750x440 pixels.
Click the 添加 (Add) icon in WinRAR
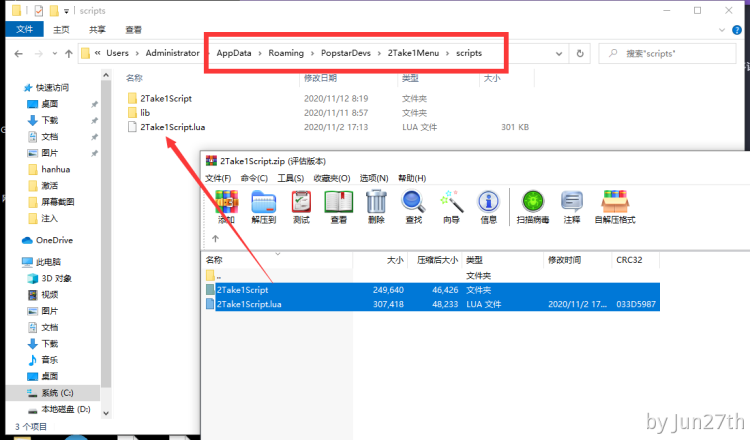226,205
